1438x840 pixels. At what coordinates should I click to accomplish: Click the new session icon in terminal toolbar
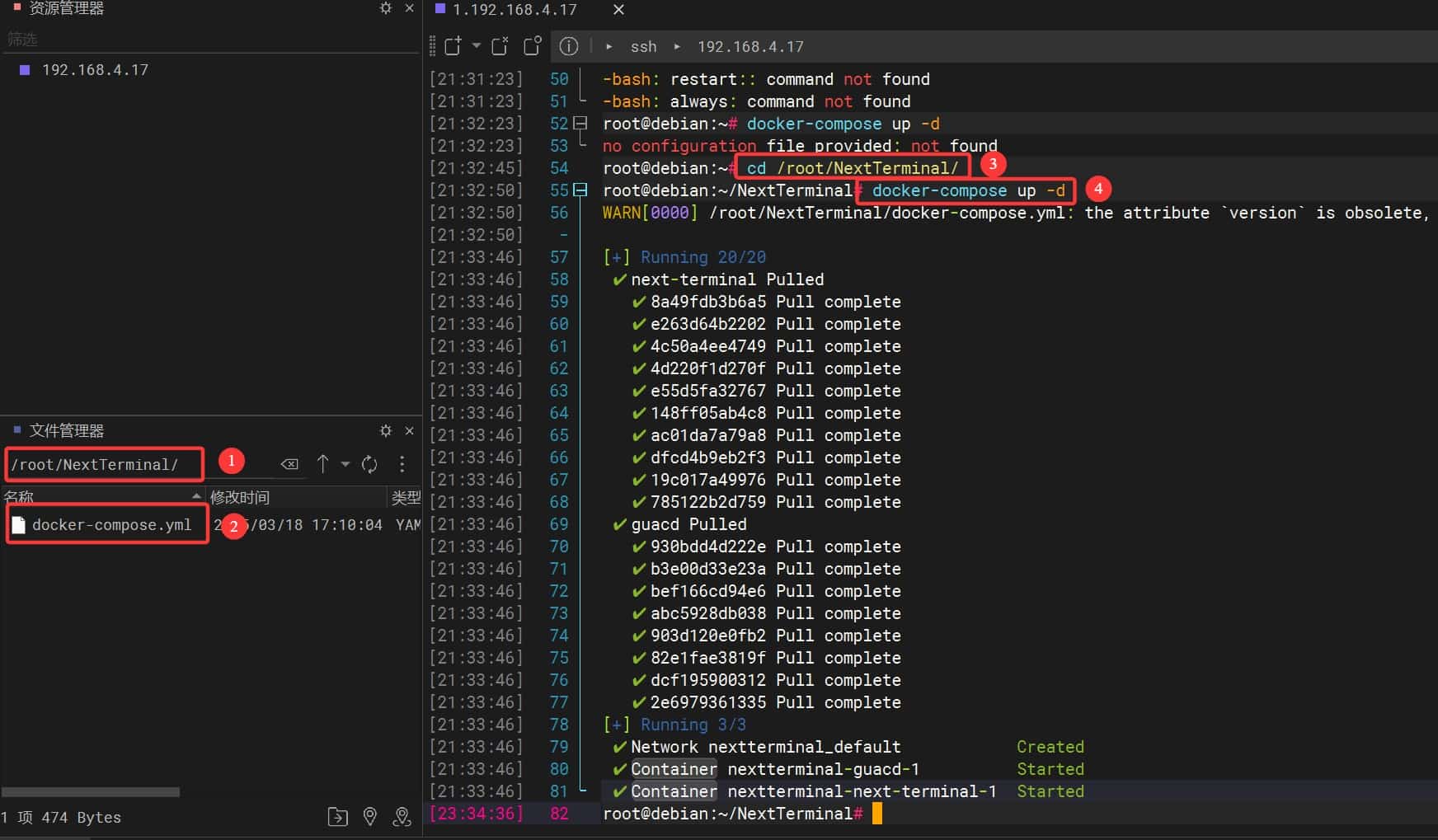(453, 46)
